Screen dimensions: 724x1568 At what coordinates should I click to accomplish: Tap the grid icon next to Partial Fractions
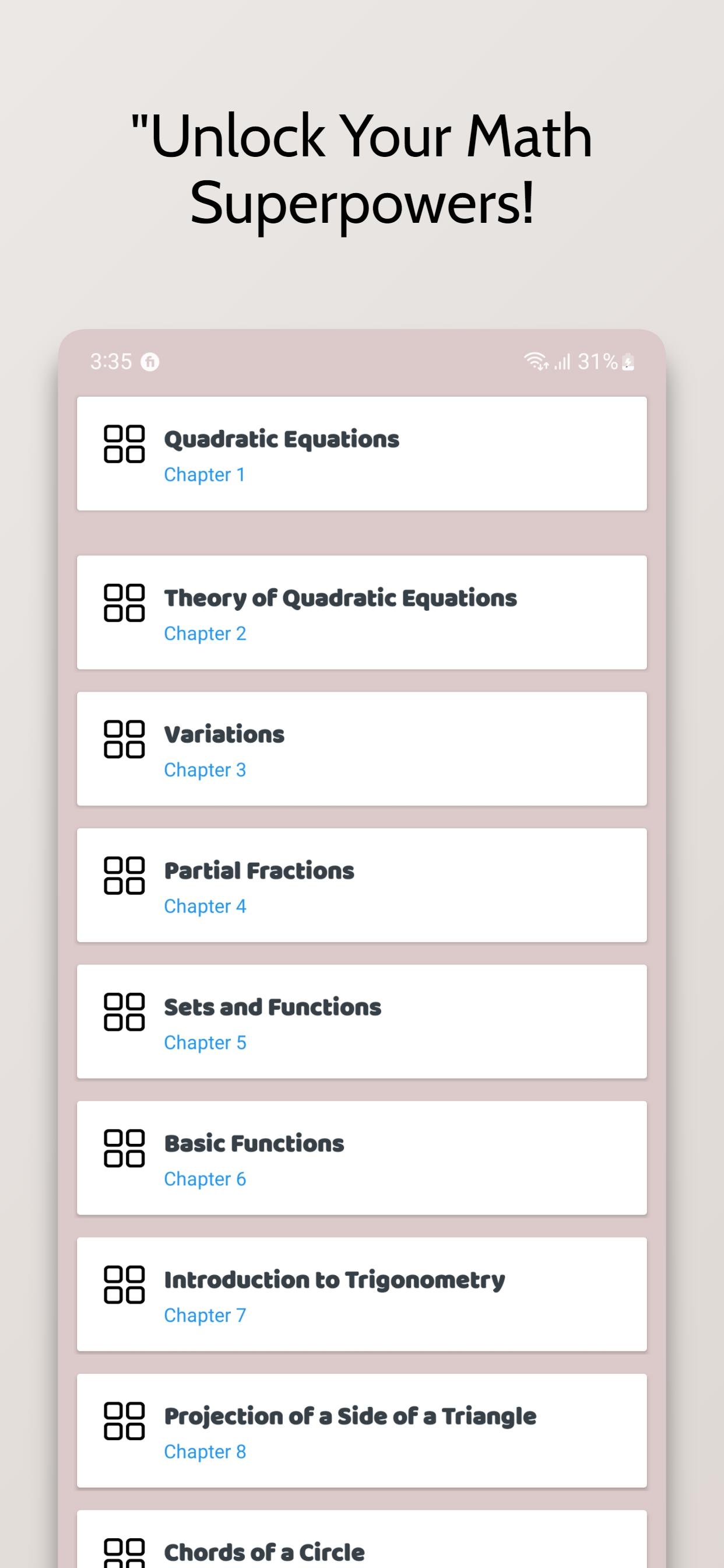[124, 876]
